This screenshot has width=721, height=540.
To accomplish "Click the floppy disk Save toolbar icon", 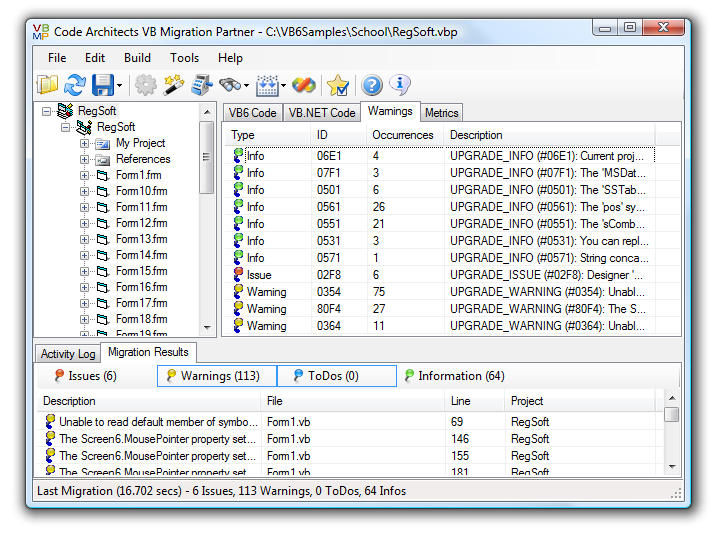I will (103, 85).
